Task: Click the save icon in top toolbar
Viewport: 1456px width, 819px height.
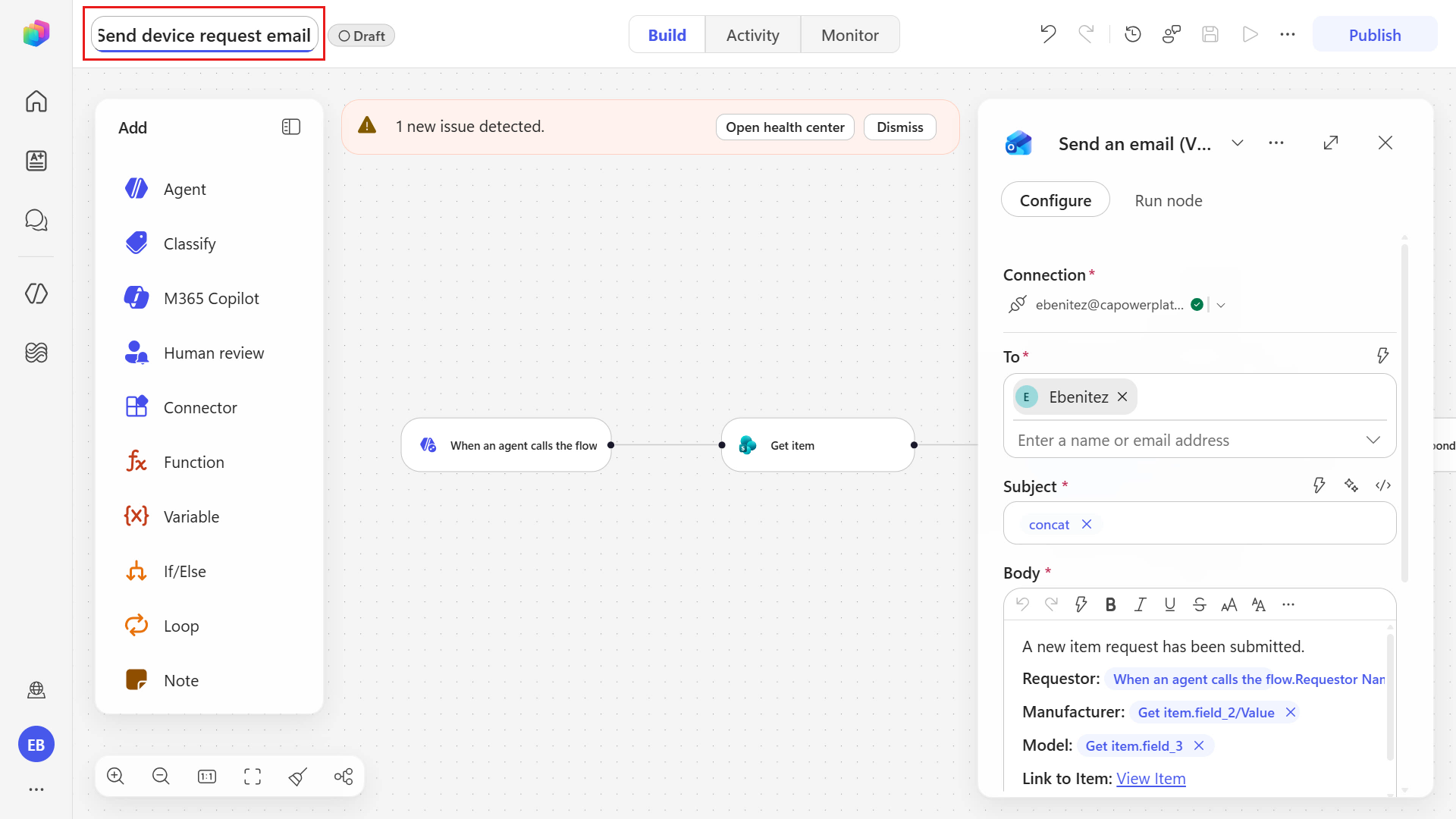Action: pos(1210,34)
